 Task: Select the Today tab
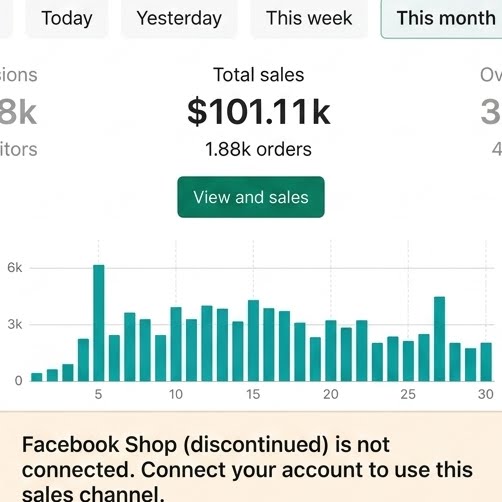[x=67, y=18]
